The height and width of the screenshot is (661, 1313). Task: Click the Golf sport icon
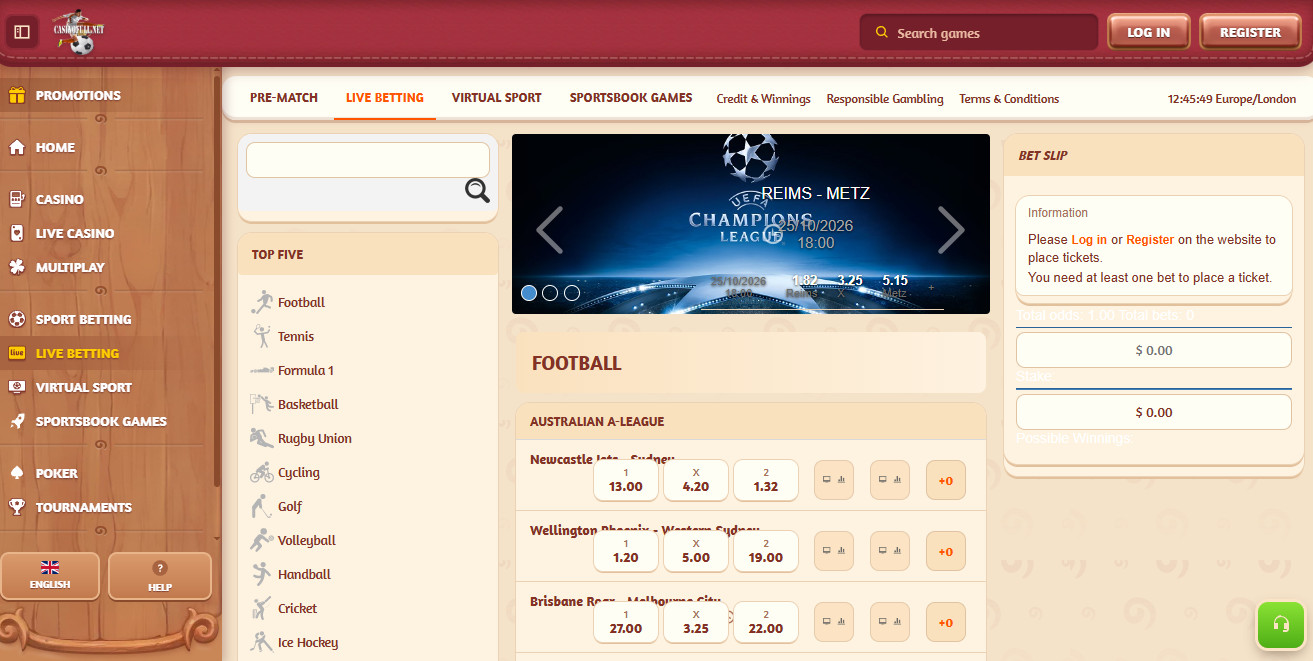click(262, 506)
